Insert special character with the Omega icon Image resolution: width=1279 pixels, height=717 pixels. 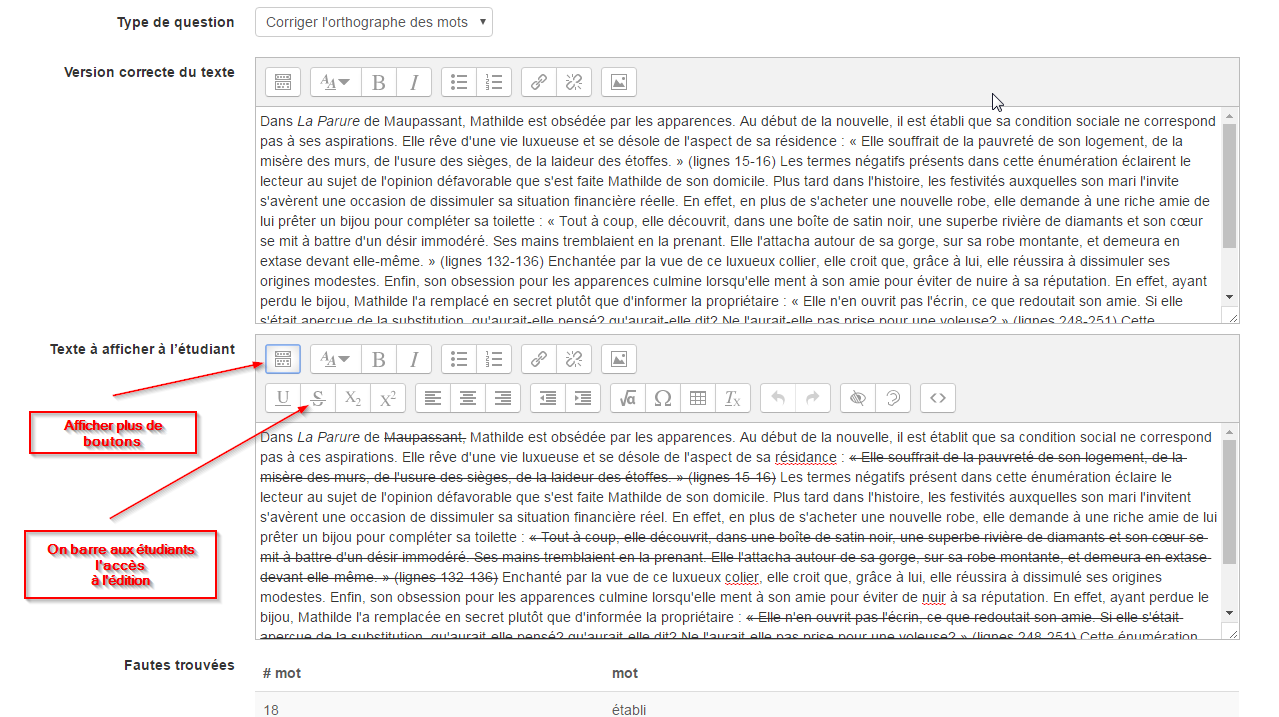pos(662,398)
